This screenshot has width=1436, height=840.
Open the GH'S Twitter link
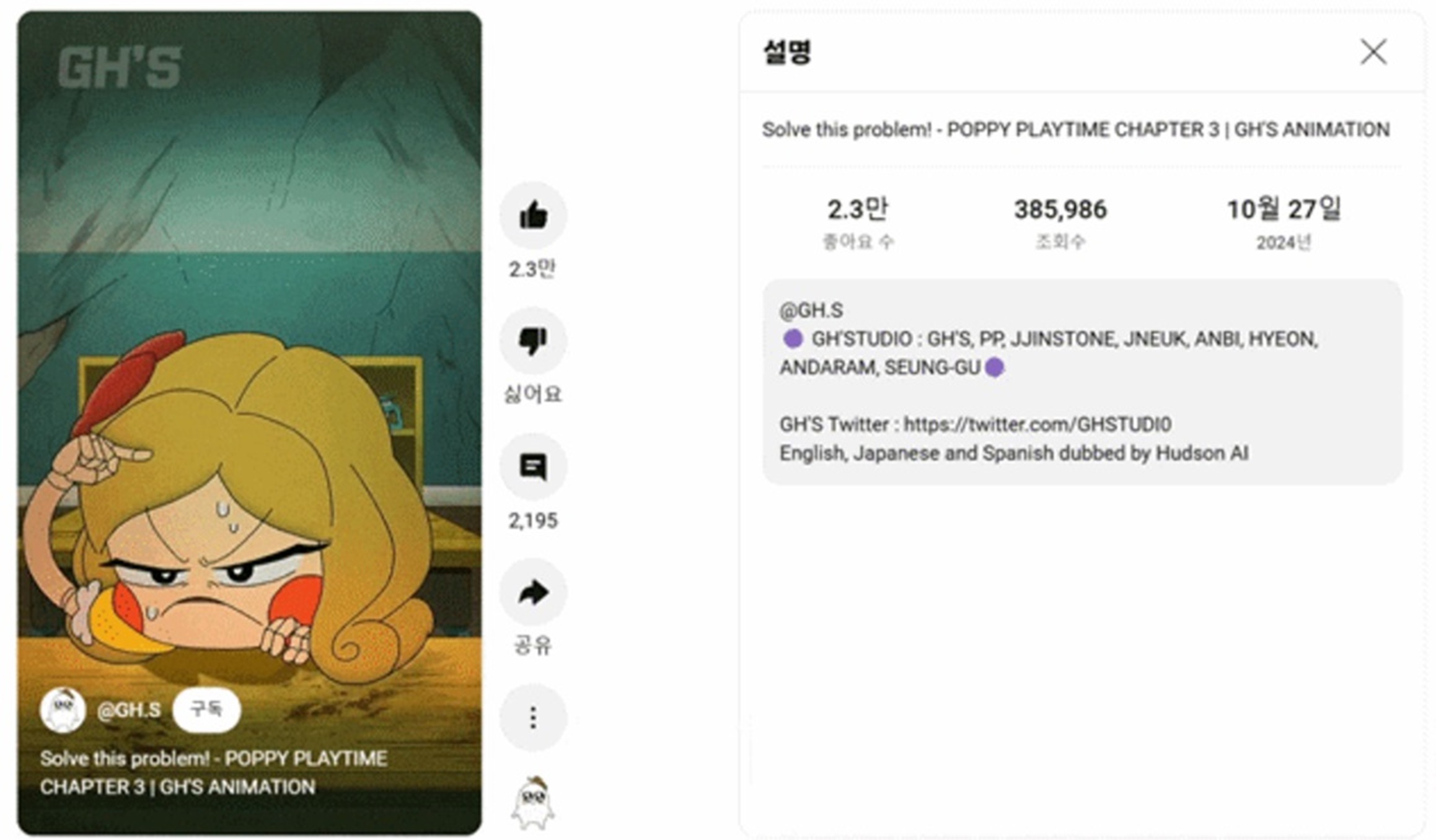coord(1037,424)
